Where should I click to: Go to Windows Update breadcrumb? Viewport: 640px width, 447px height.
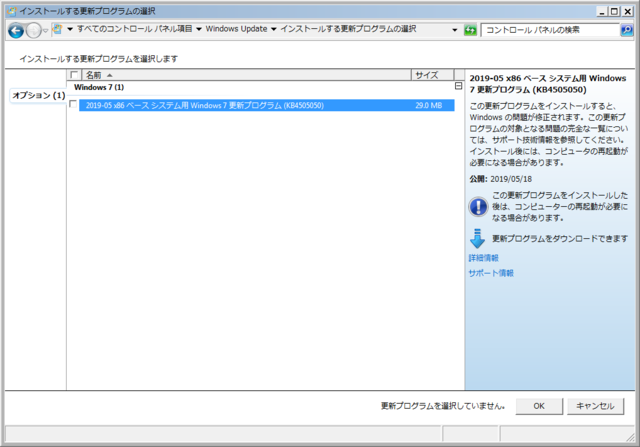(236, 29)
